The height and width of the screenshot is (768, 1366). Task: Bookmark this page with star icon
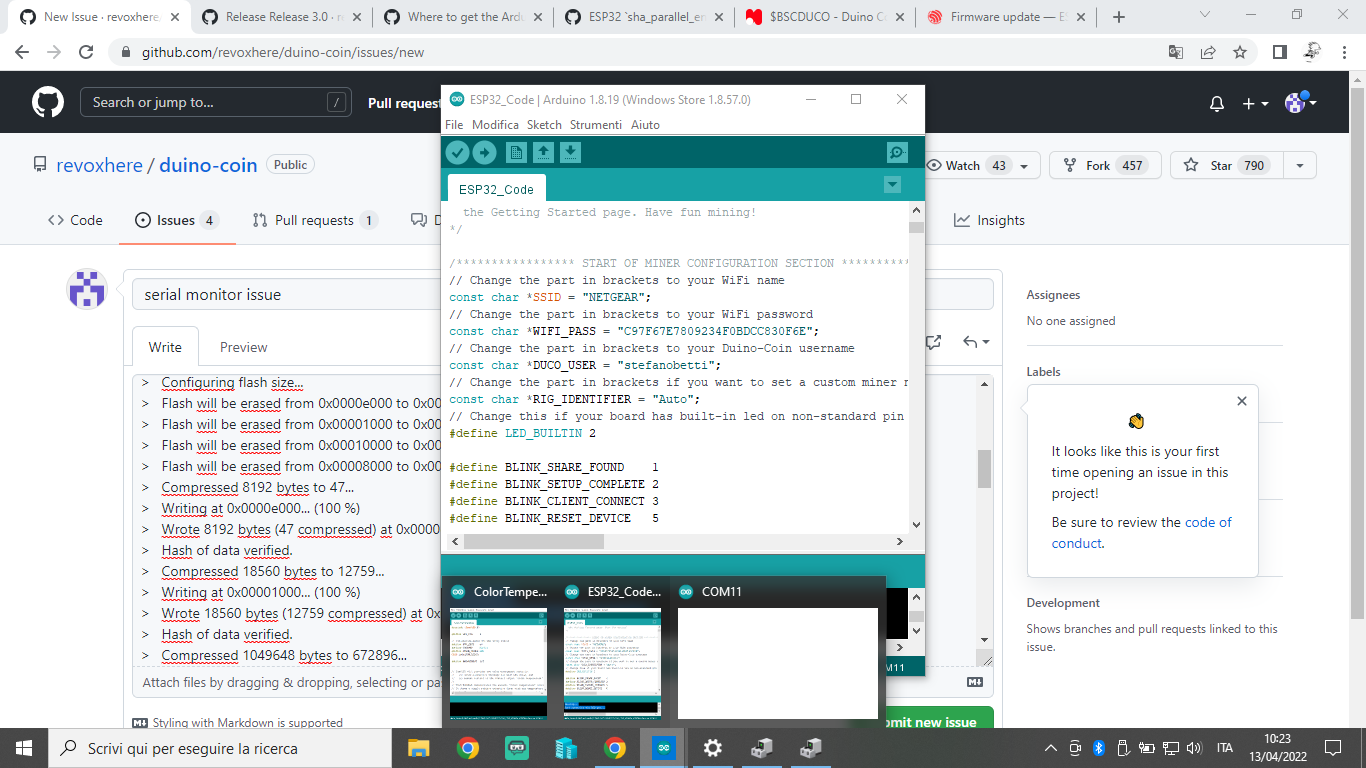coord(1240,52)
